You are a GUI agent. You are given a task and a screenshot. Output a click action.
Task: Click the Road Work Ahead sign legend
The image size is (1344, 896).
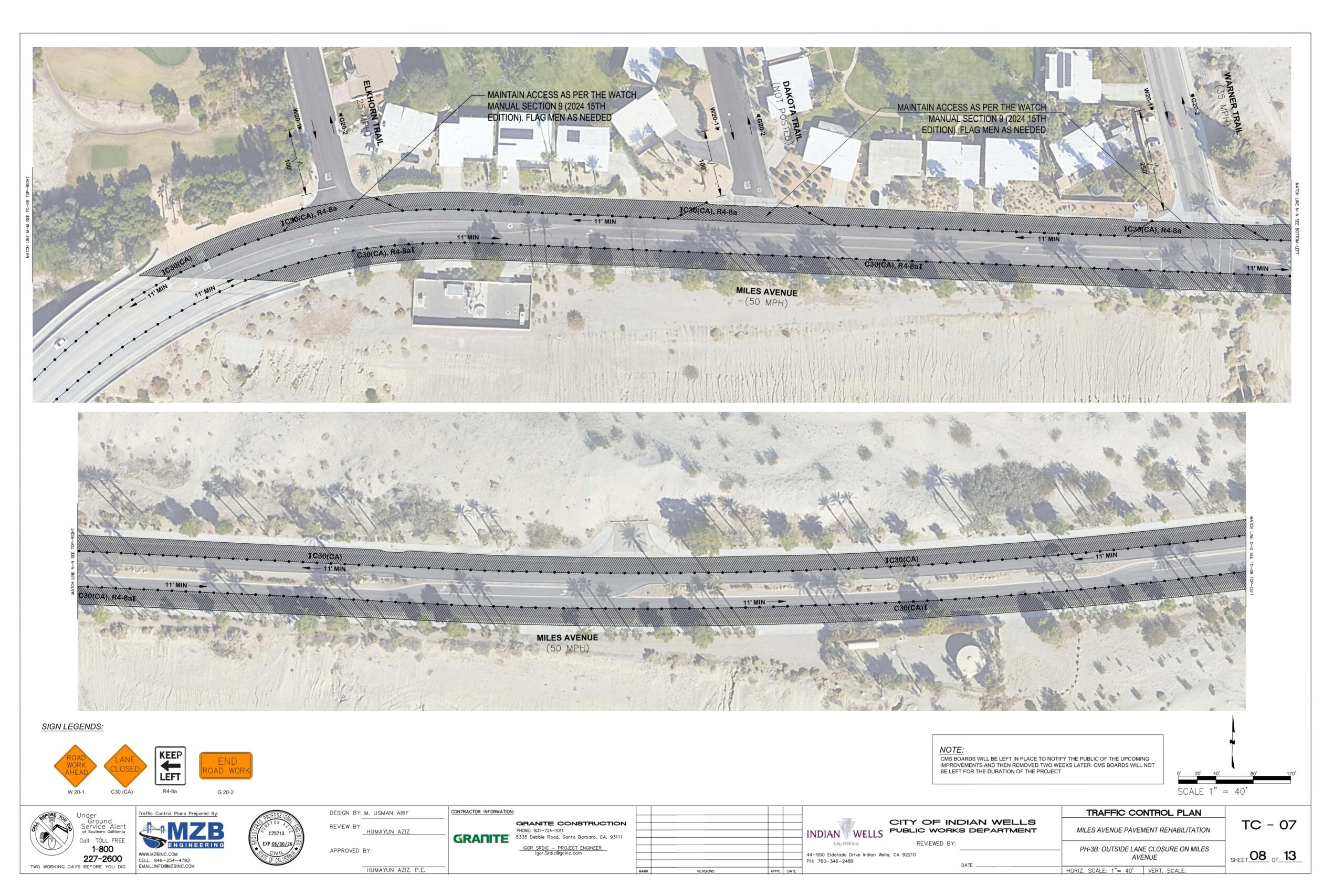coord(76,765)
